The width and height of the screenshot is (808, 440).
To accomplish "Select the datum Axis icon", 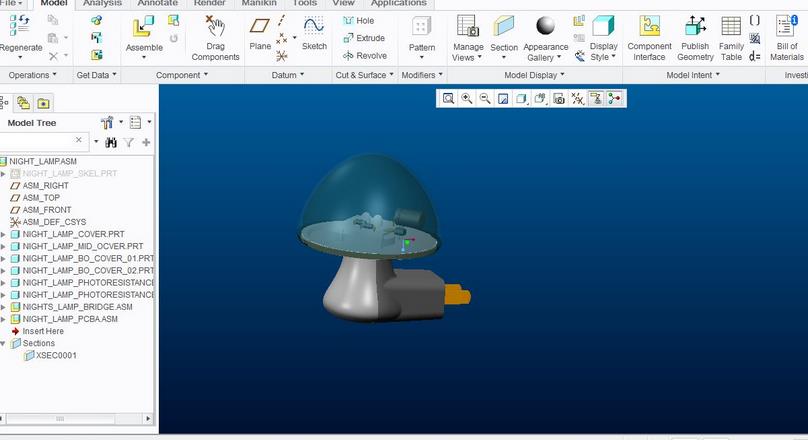I will (x=281, y=21).
